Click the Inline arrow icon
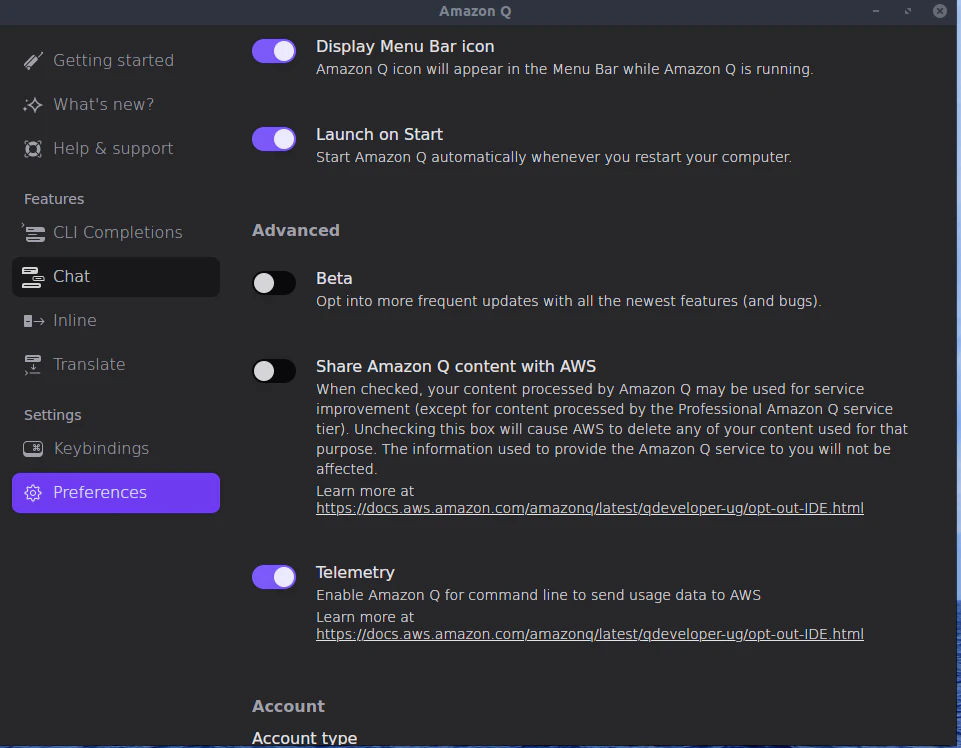Screen dimensions: 961x748 coord(34,321)
